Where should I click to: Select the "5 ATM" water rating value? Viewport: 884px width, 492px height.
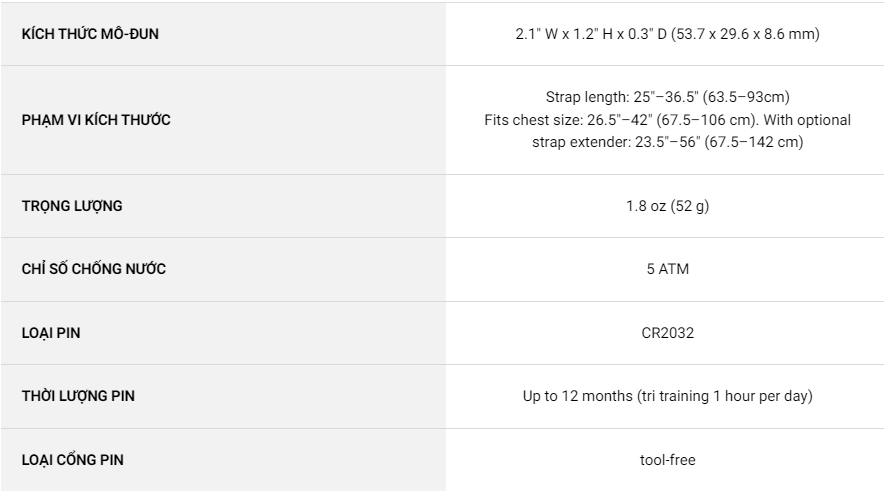point(668,269)
